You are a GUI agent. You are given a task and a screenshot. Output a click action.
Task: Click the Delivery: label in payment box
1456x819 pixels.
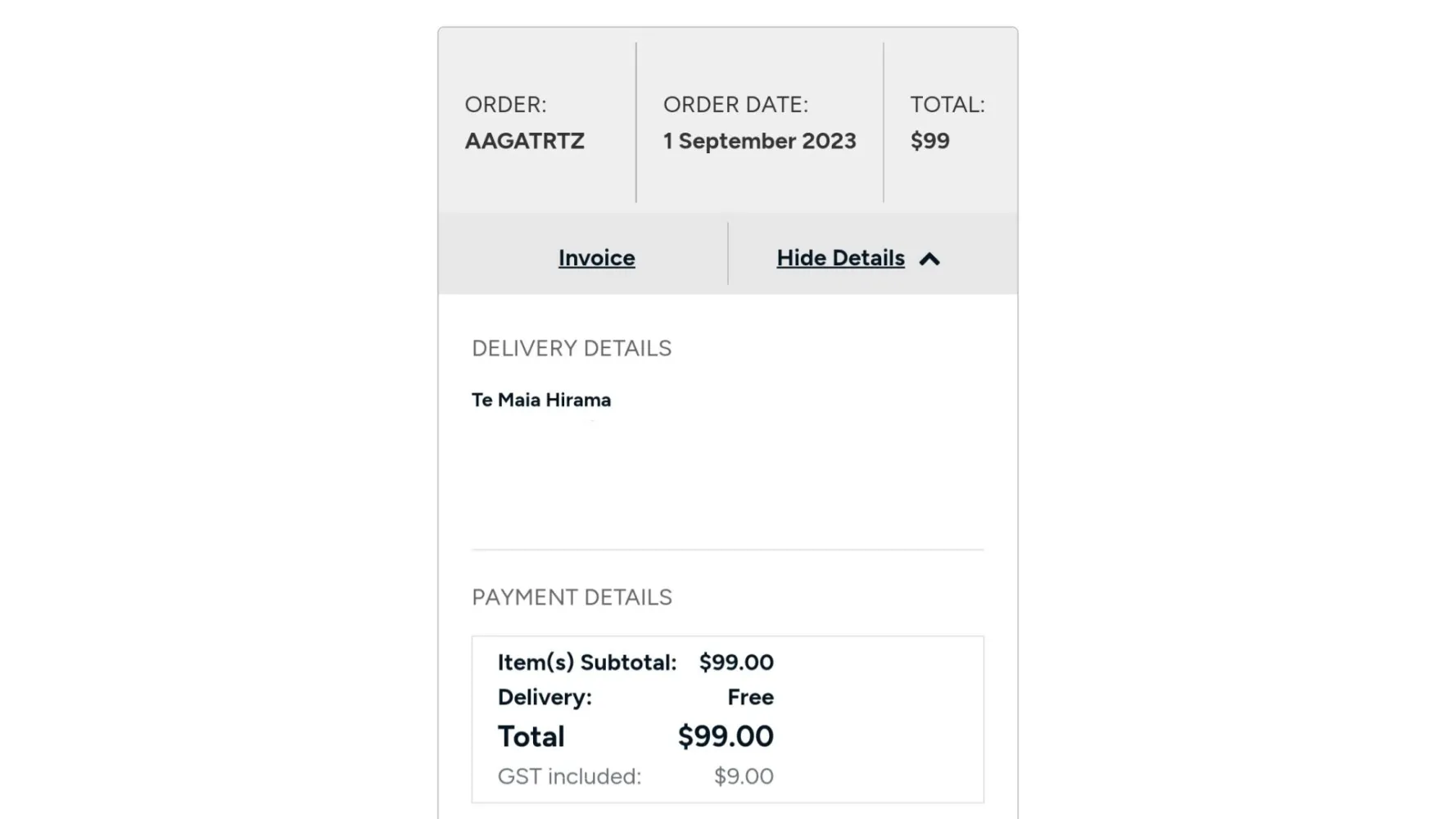click(545, 698)
